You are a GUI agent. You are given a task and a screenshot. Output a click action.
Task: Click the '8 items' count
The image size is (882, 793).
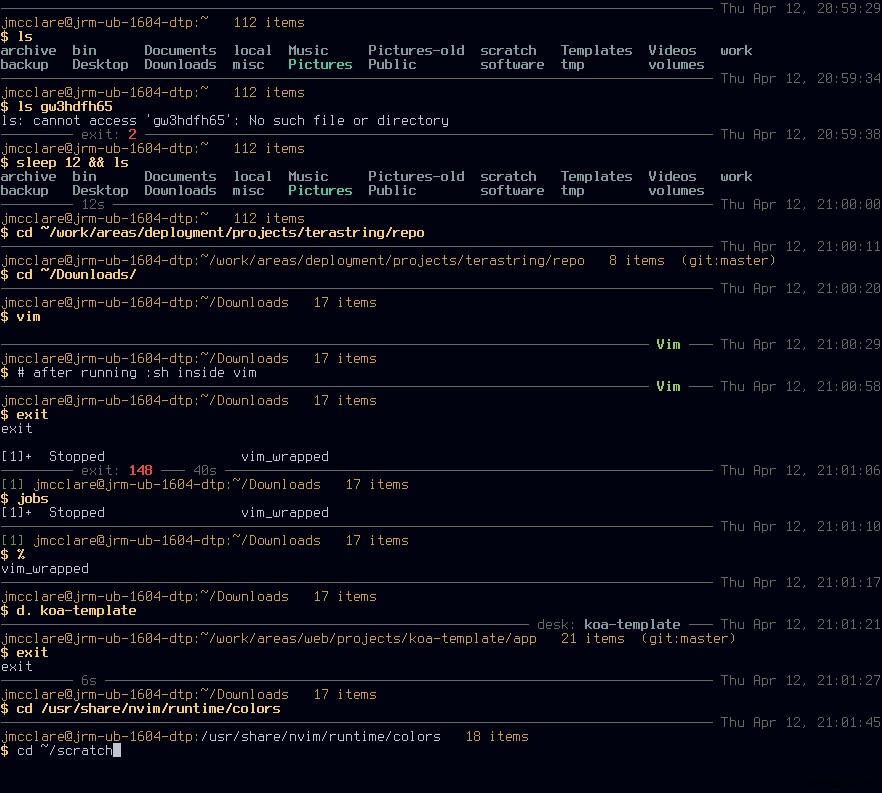pos(636,260)
